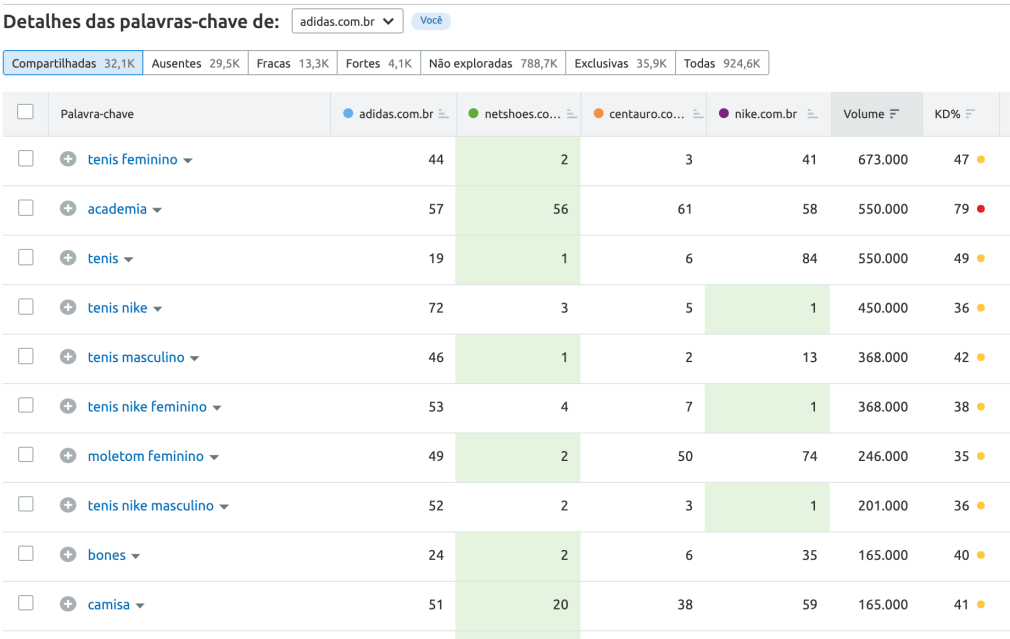This screenshot has width=1010, height=639.
Task: Click red KD indicator for 'academia'
Action: click(x=981, y=209)
